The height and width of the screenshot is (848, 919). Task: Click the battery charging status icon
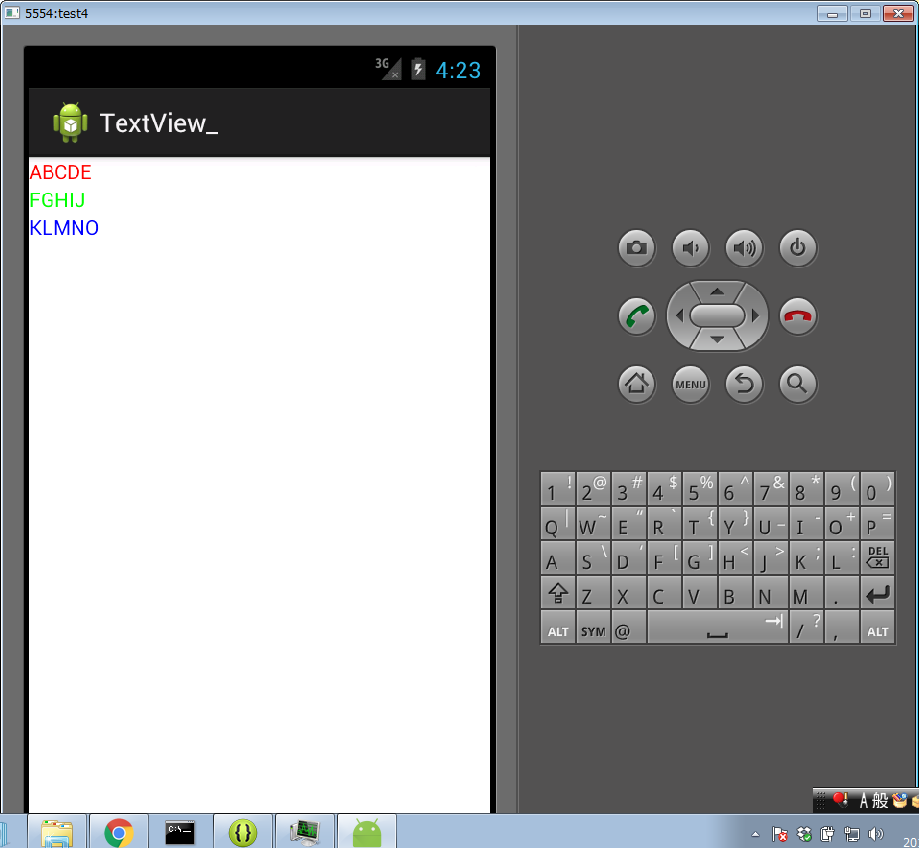[x=418, y=69]
